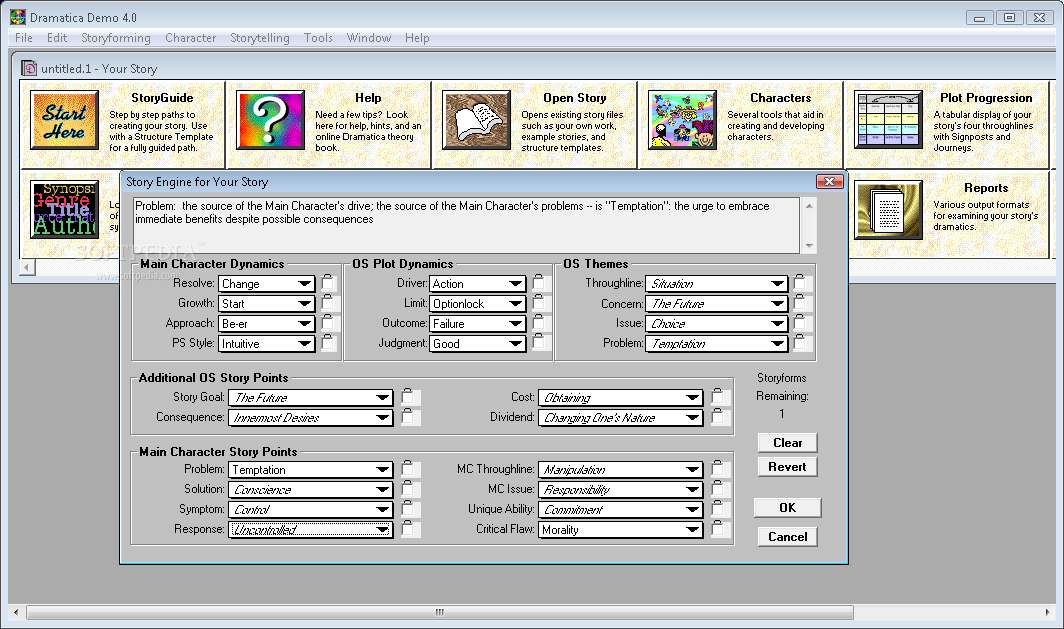Click the bottom scrollbar right arrow
This screenshot has height=629, width=1064.
(x=1047, y=612)
